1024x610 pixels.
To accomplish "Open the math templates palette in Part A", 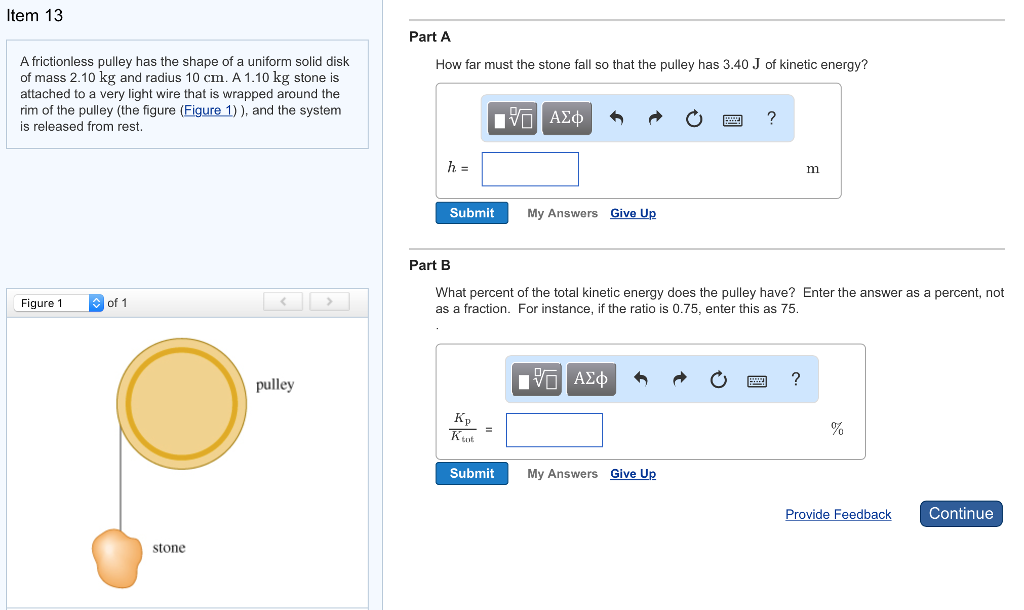I will coord(511,118).
